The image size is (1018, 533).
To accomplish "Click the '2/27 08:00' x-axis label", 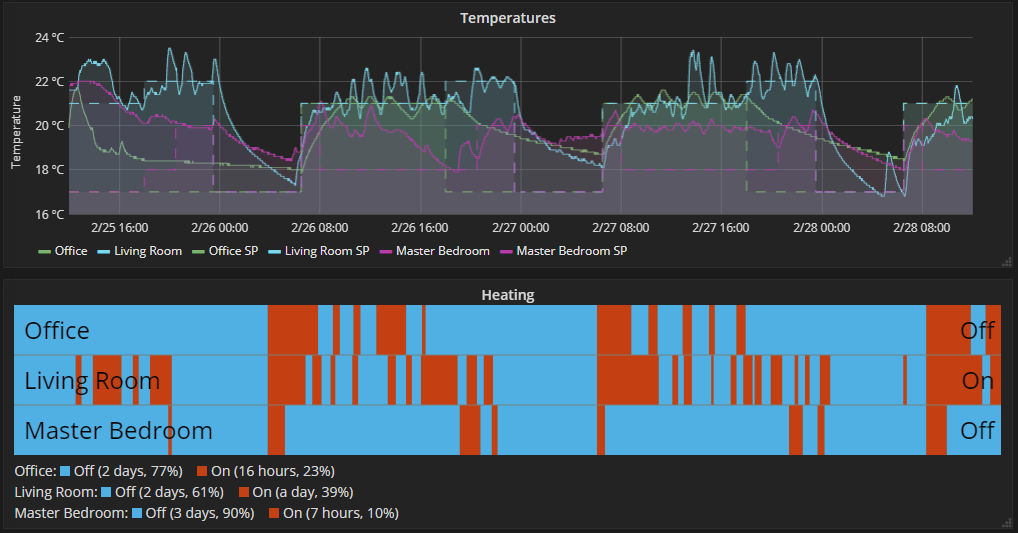I will pyautogui.click(x=620, y=228).
